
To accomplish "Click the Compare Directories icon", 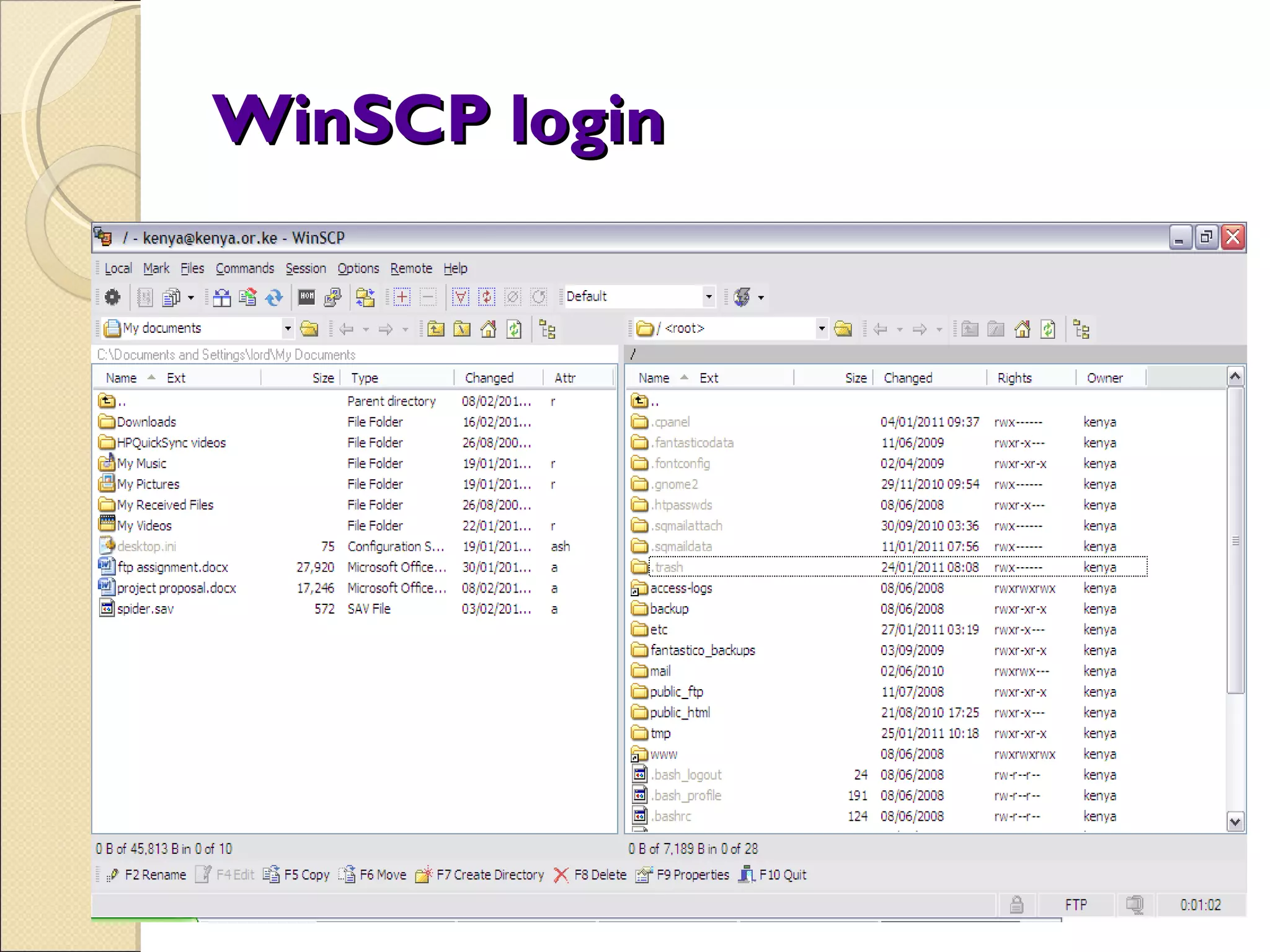I will [x=221, y=297].
